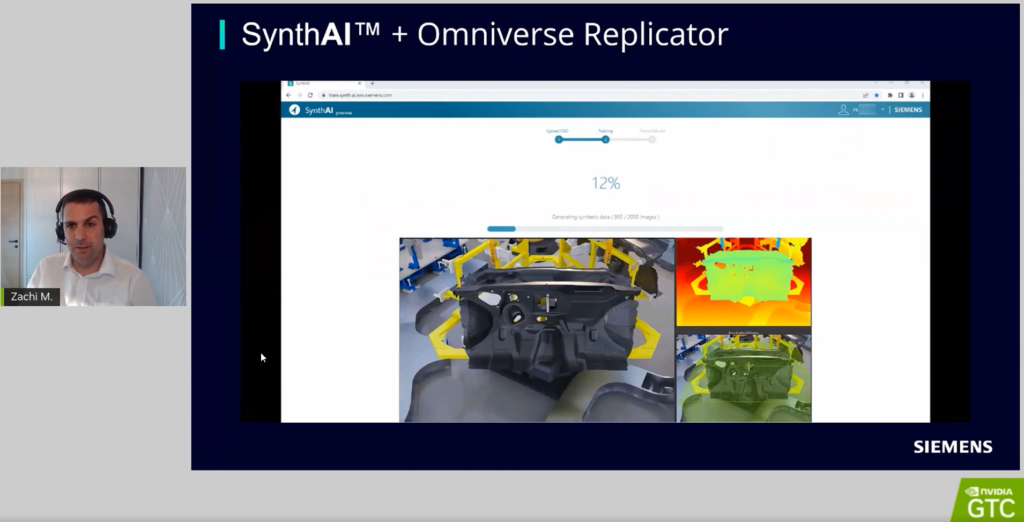This screenshot has height=522, width=1024.
Task: Click the browser forward arrow
Action: tap(299, 95)
